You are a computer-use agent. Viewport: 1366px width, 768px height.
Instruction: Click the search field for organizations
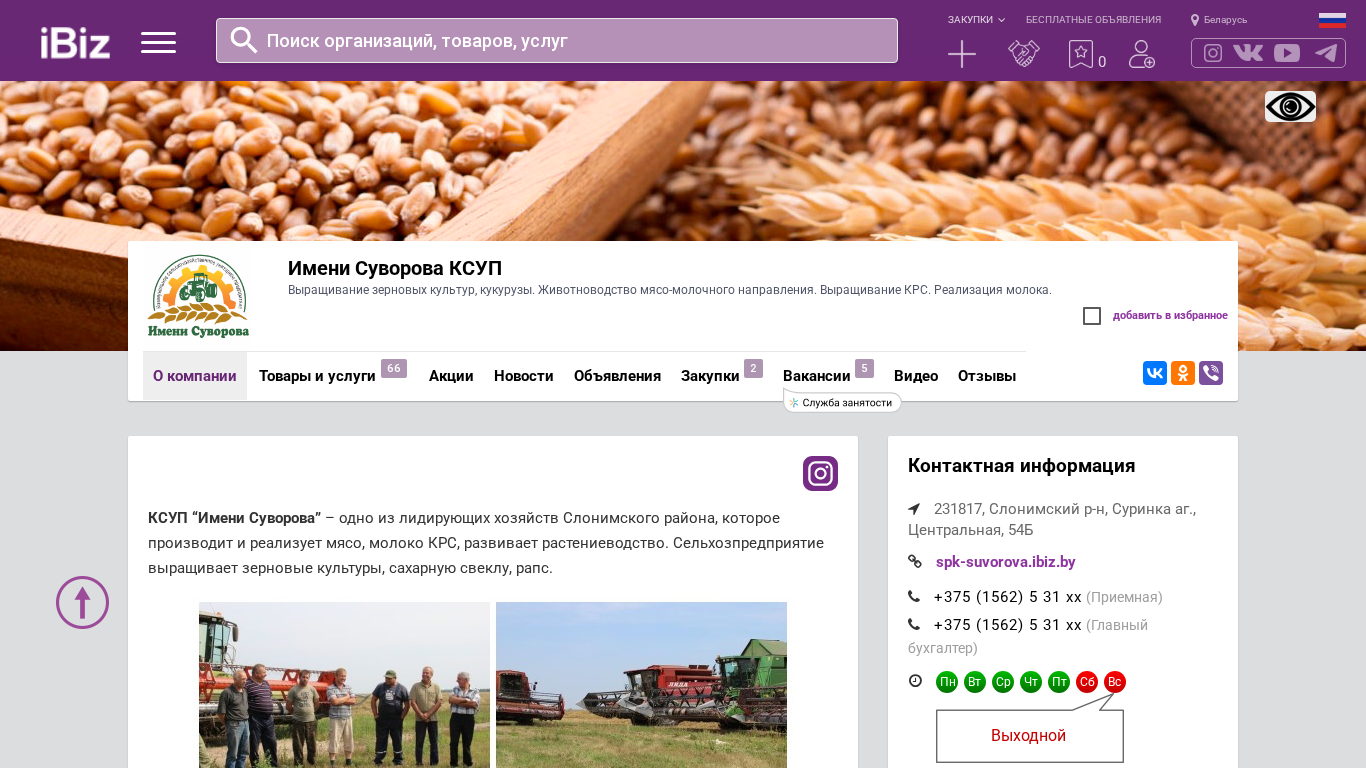(x=557, y=41)
